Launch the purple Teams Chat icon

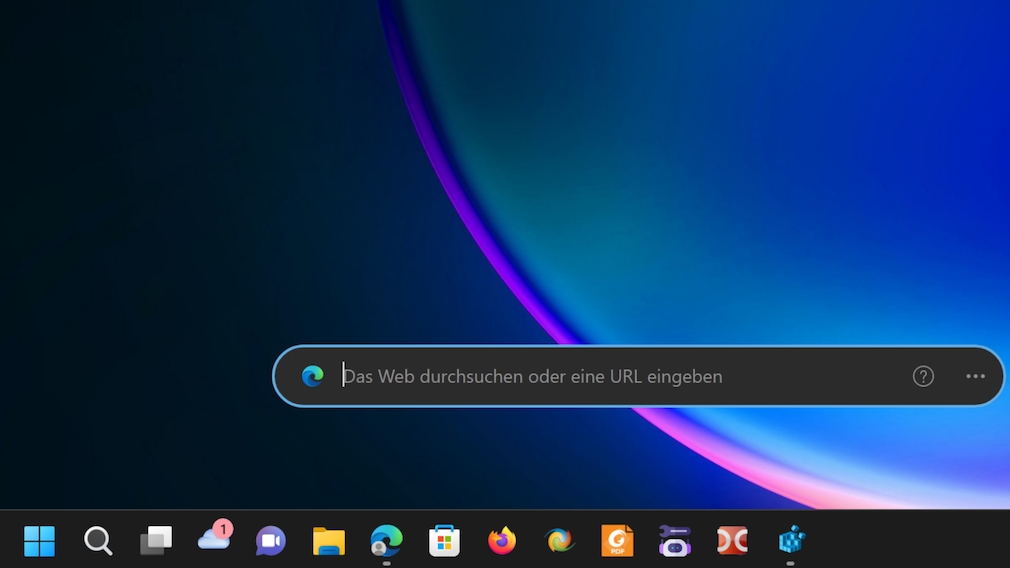(270, 541)
